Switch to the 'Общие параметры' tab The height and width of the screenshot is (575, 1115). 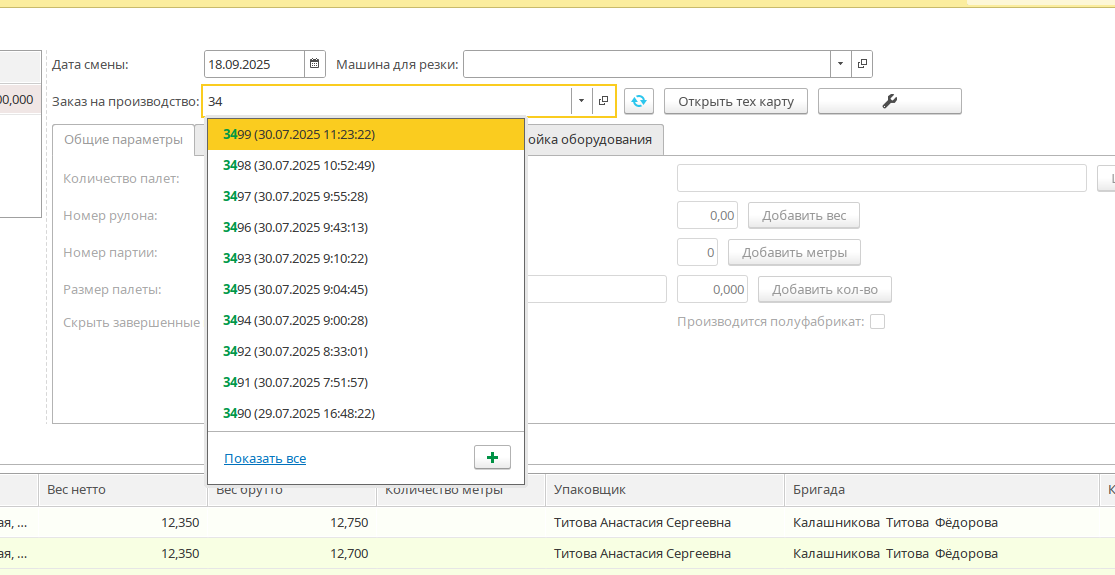click(123, 139)
